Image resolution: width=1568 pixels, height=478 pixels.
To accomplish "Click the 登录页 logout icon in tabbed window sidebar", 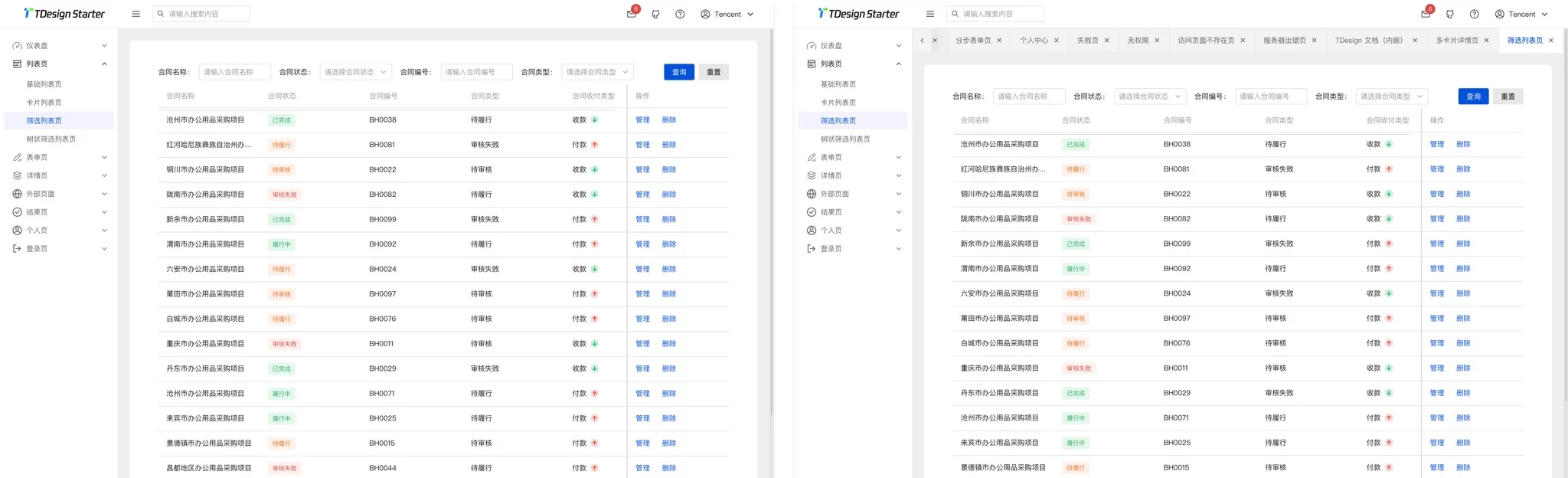I will click(812, 249).
